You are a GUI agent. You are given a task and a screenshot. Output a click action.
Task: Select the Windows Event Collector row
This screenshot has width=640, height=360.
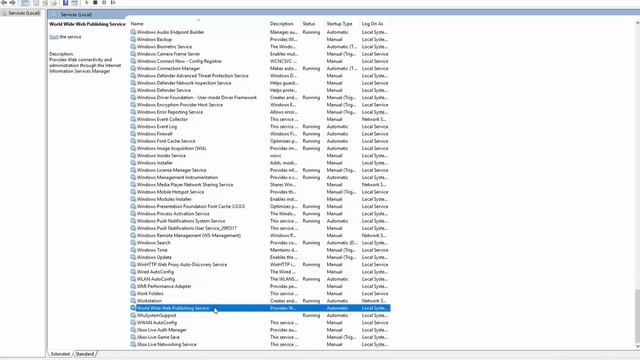[260, 119]
